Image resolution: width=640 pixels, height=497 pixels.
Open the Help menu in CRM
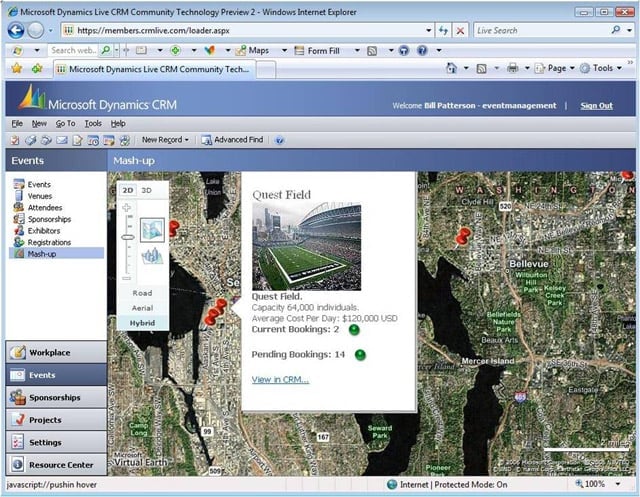(118, 124)
